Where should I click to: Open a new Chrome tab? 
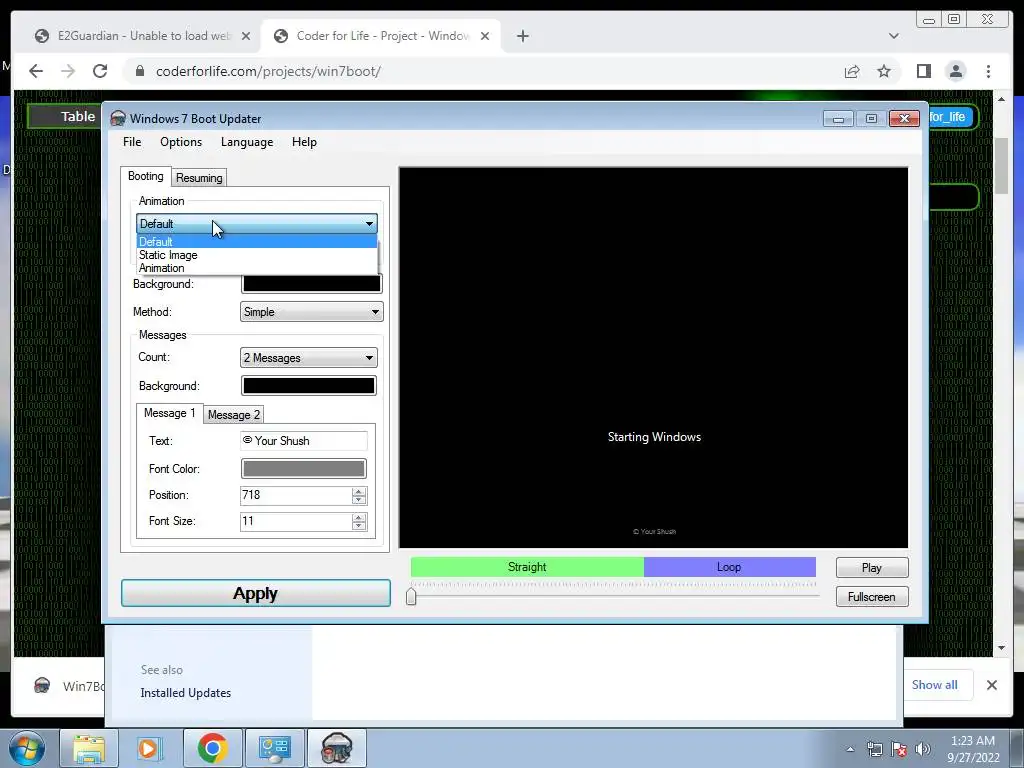pyautogui.click(x=522, y=36)
